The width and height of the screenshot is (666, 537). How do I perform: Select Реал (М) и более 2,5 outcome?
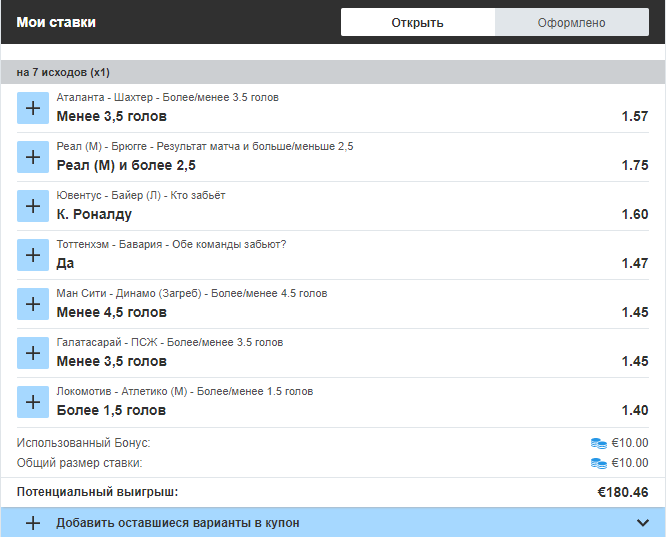126,165
